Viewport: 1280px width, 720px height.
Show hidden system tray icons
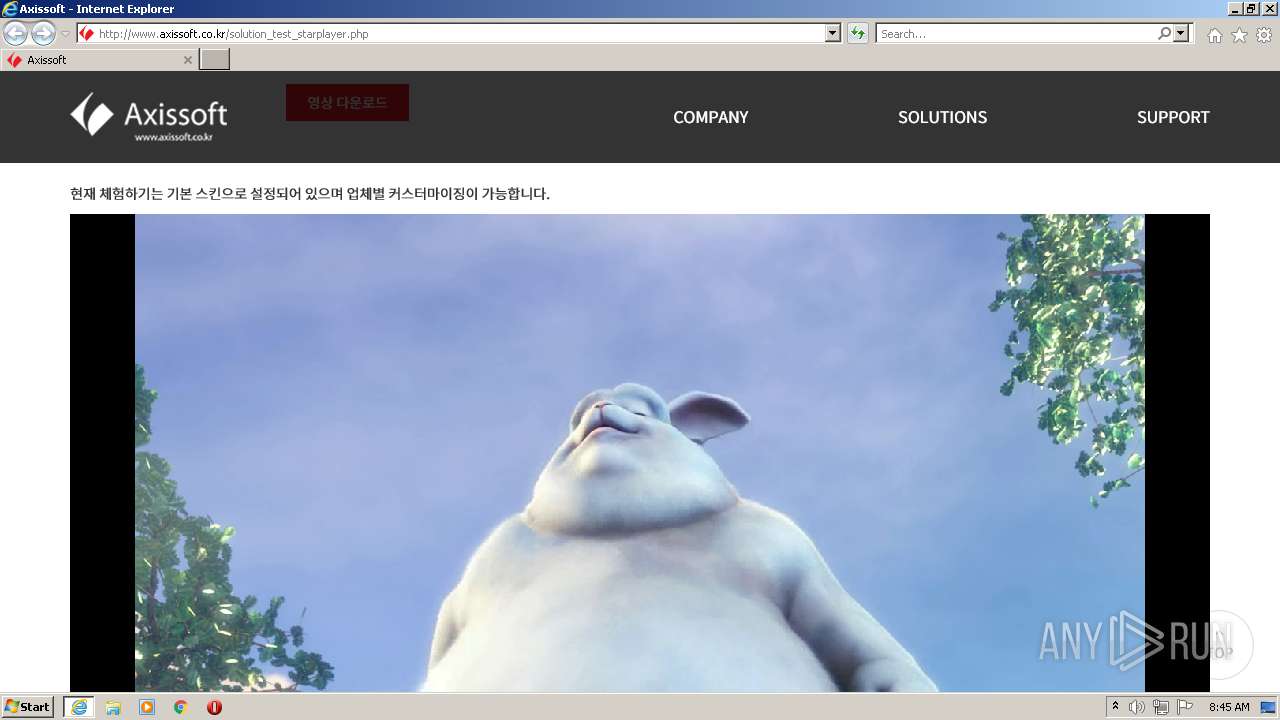click(x=1116, y=707)
